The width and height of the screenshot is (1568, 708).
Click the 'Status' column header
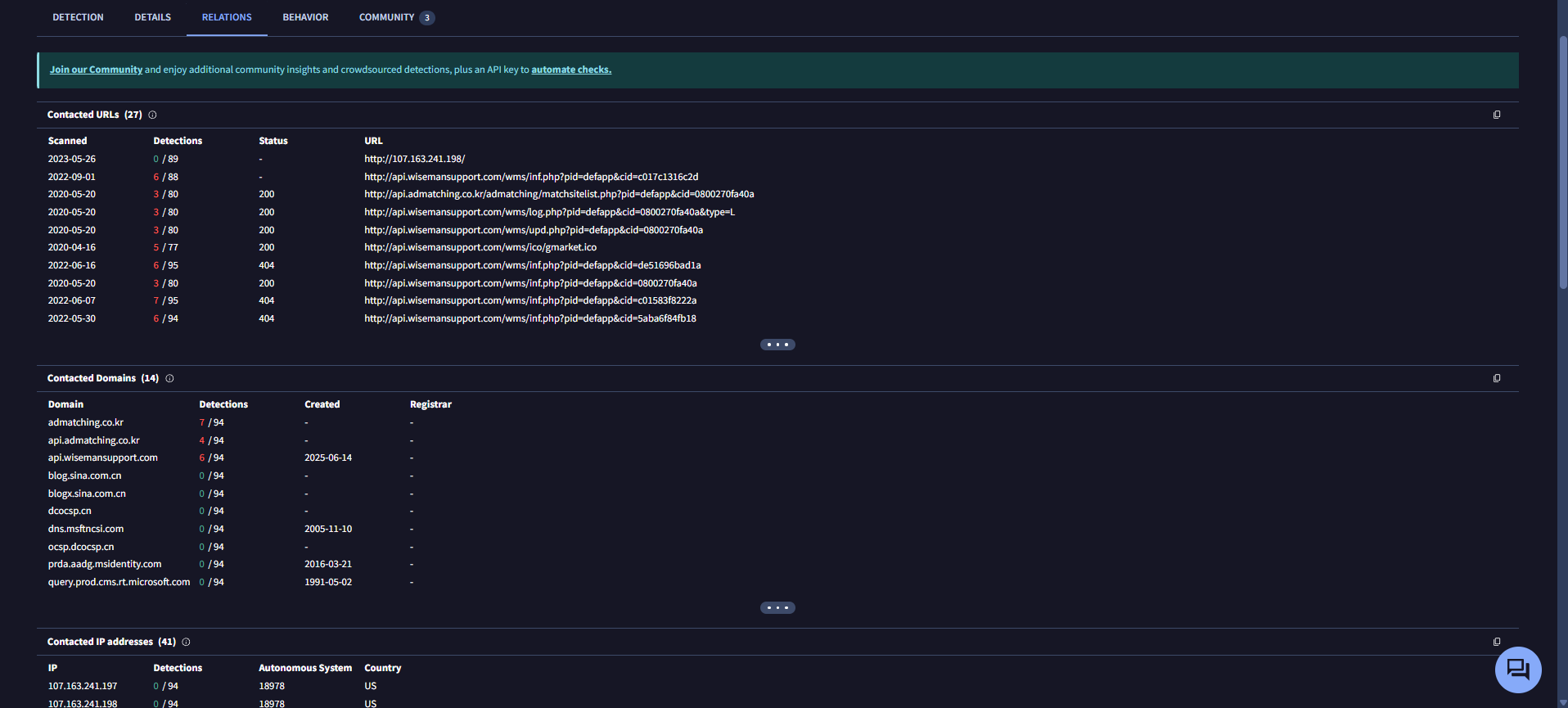273,141
